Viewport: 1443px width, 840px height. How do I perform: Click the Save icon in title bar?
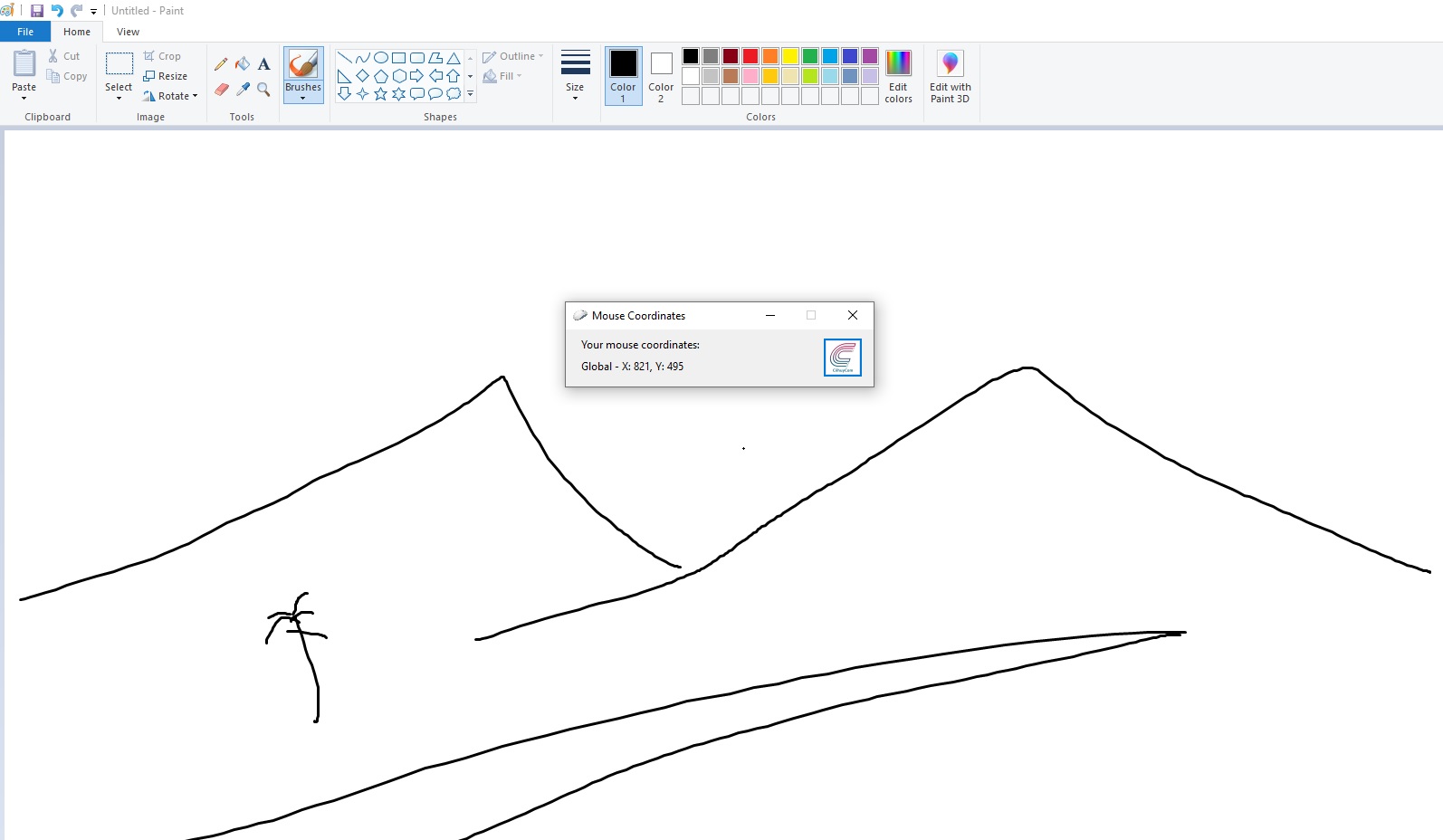pyautogui.click(x=37, y=11)
